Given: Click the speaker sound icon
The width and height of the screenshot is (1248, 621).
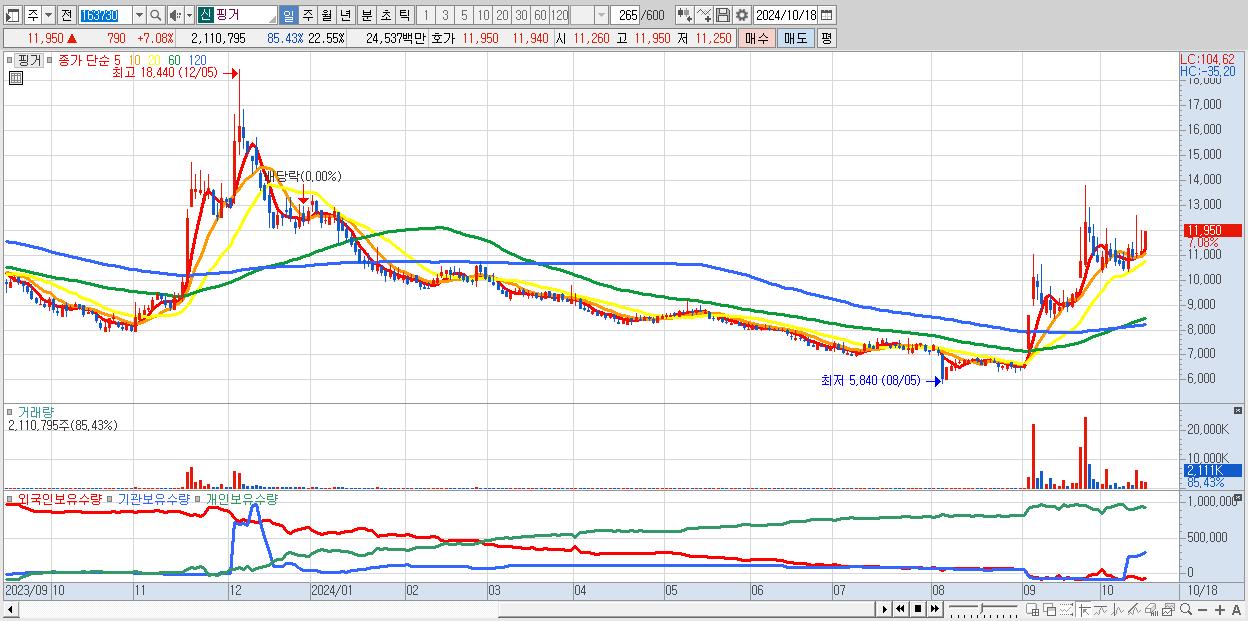Looking at the screenshot, I should (x=175, y=15).
